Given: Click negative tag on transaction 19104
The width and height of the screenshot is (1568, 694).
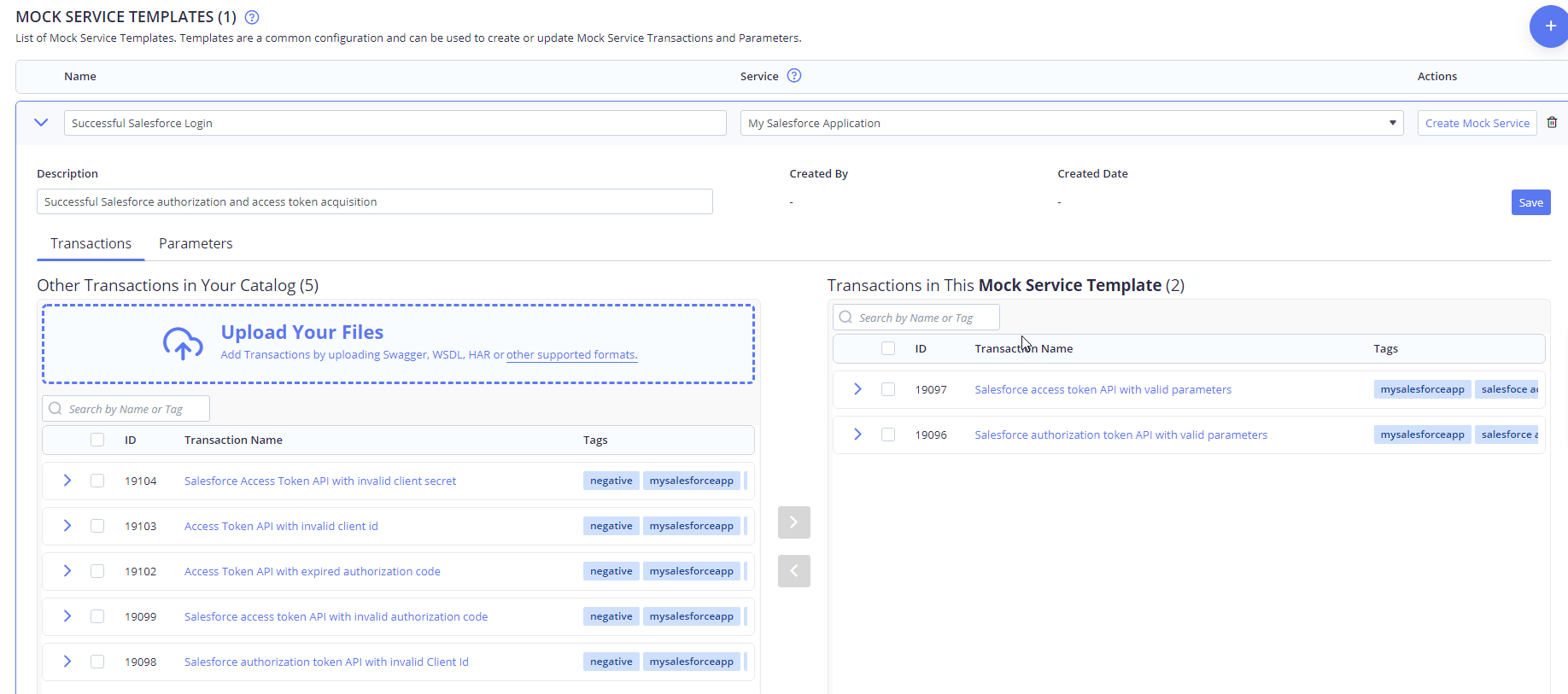Looking at the screenshot, I should pyautogui.click(x=611, y=481).
